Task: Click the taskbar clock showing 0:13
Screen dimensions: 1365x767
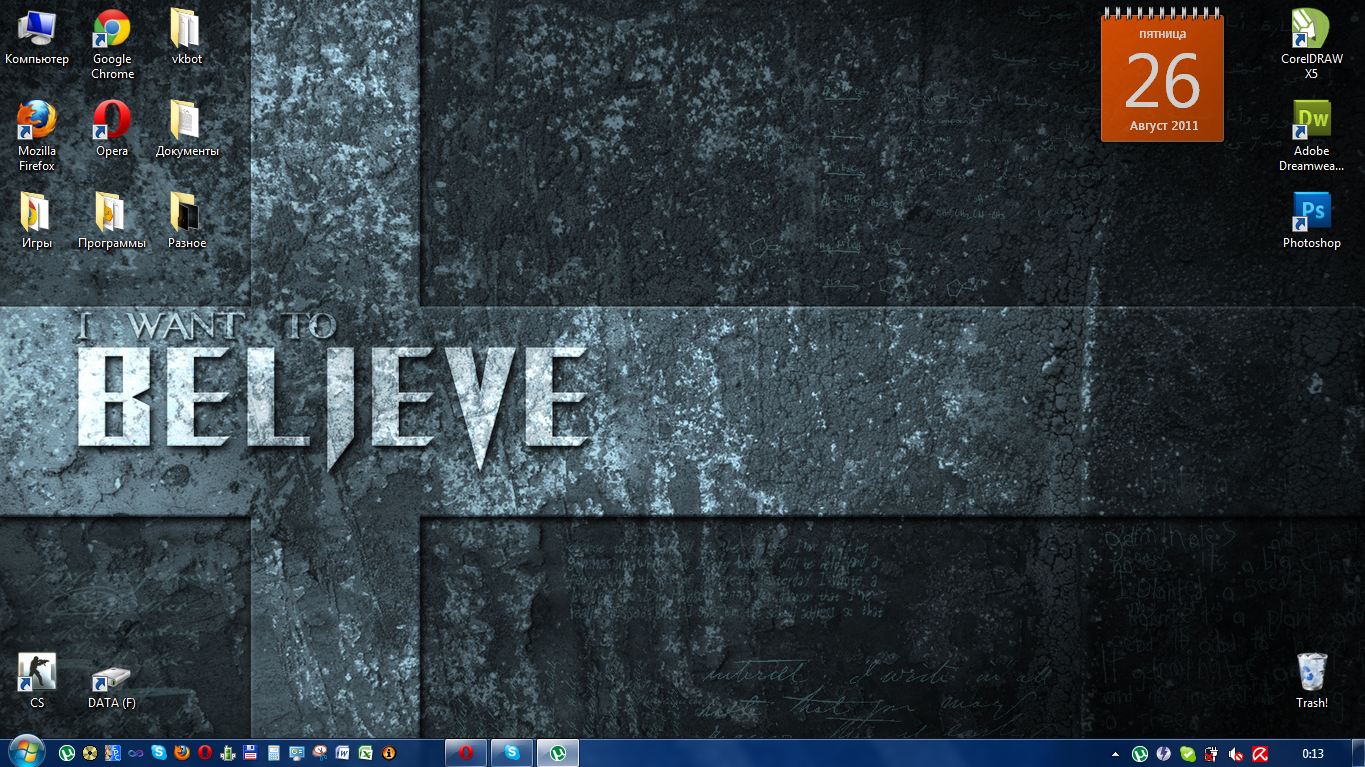Action: (x=1312, y=754)
